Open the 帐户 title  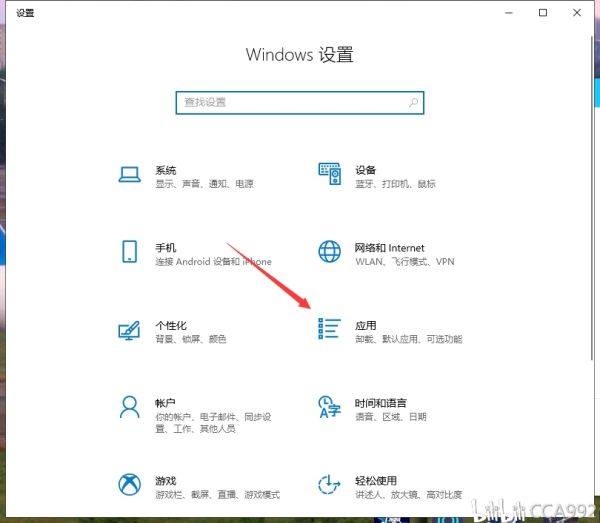(x=165, y=403)
